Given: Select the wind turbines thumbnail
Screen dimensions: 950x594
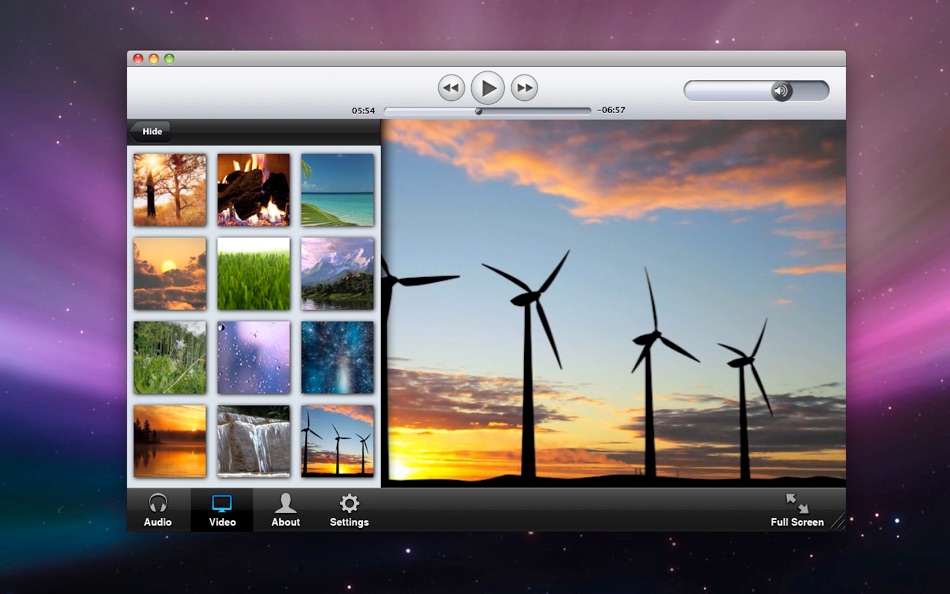Looking at the screenshot, I should point(337,440).
